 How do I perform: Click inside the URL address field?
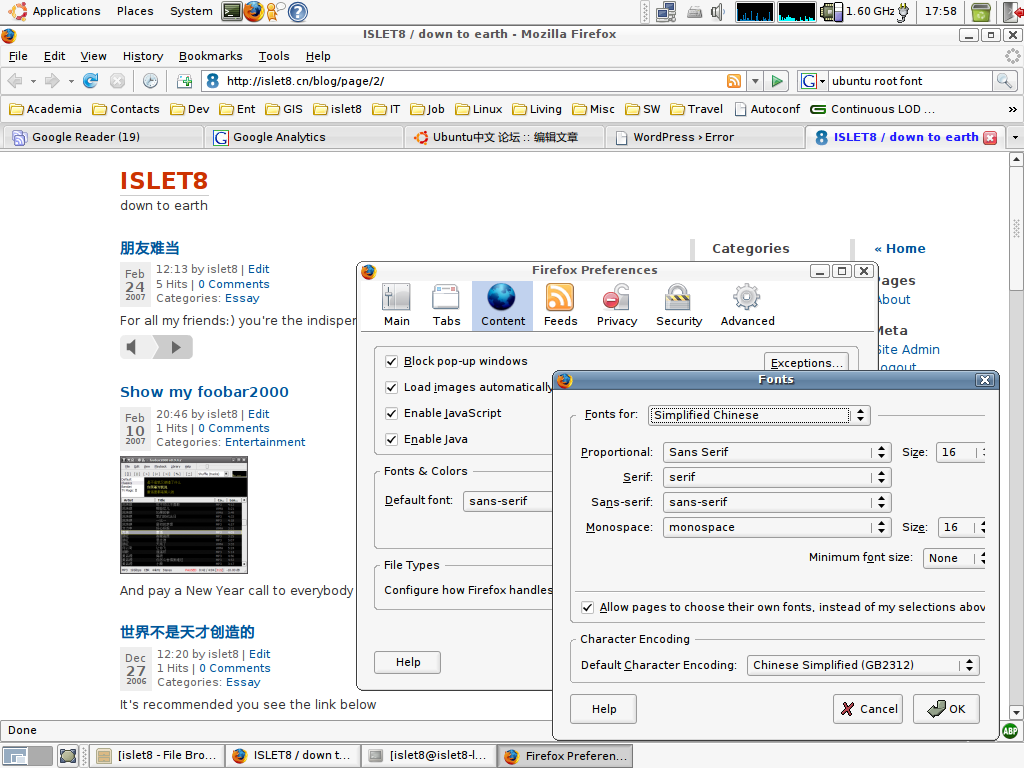tap(474, 81)
